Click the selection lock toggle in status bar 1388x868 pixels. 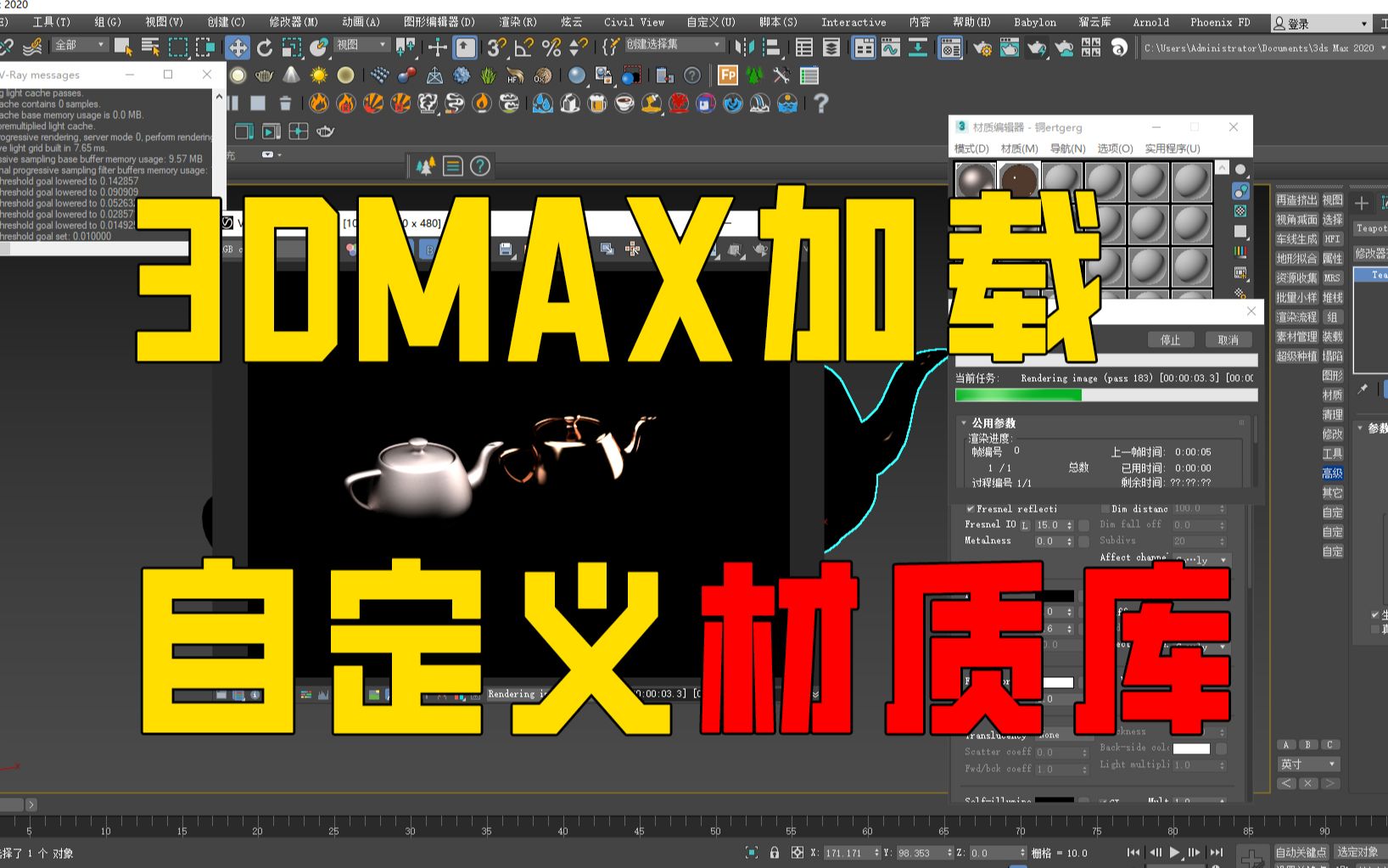[774, 853]
